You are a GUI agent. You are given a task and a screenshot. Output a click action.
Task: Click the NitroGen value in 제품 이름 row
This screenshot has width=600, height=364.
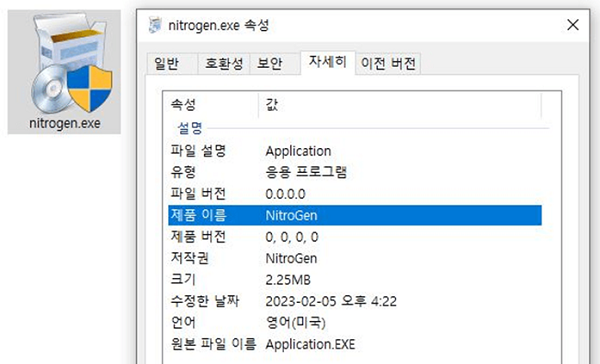point(291,215)
